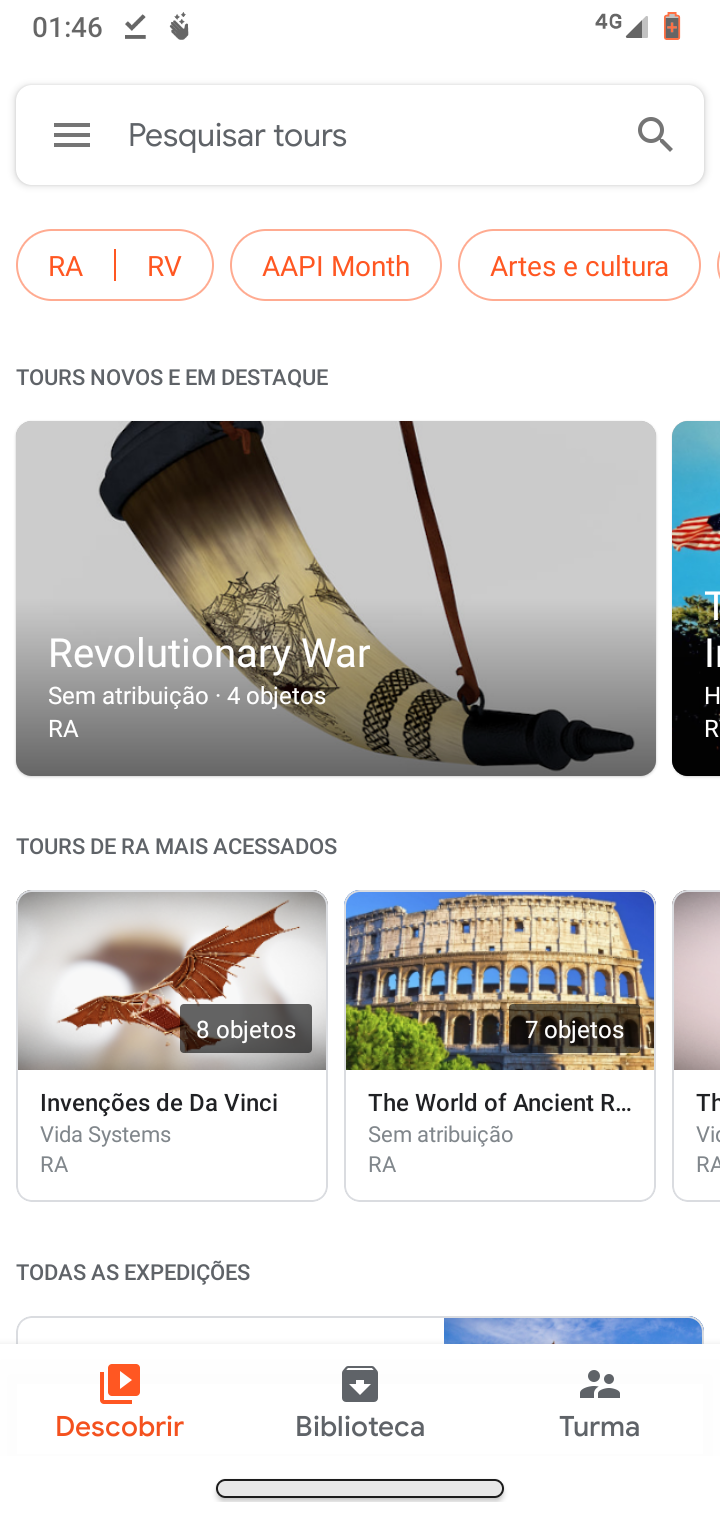The height and width of the screenshot is (1520, 720).
Task: Switch to the Biblioteca tab
Action: pyautogui.click(x=360, y=1400)
